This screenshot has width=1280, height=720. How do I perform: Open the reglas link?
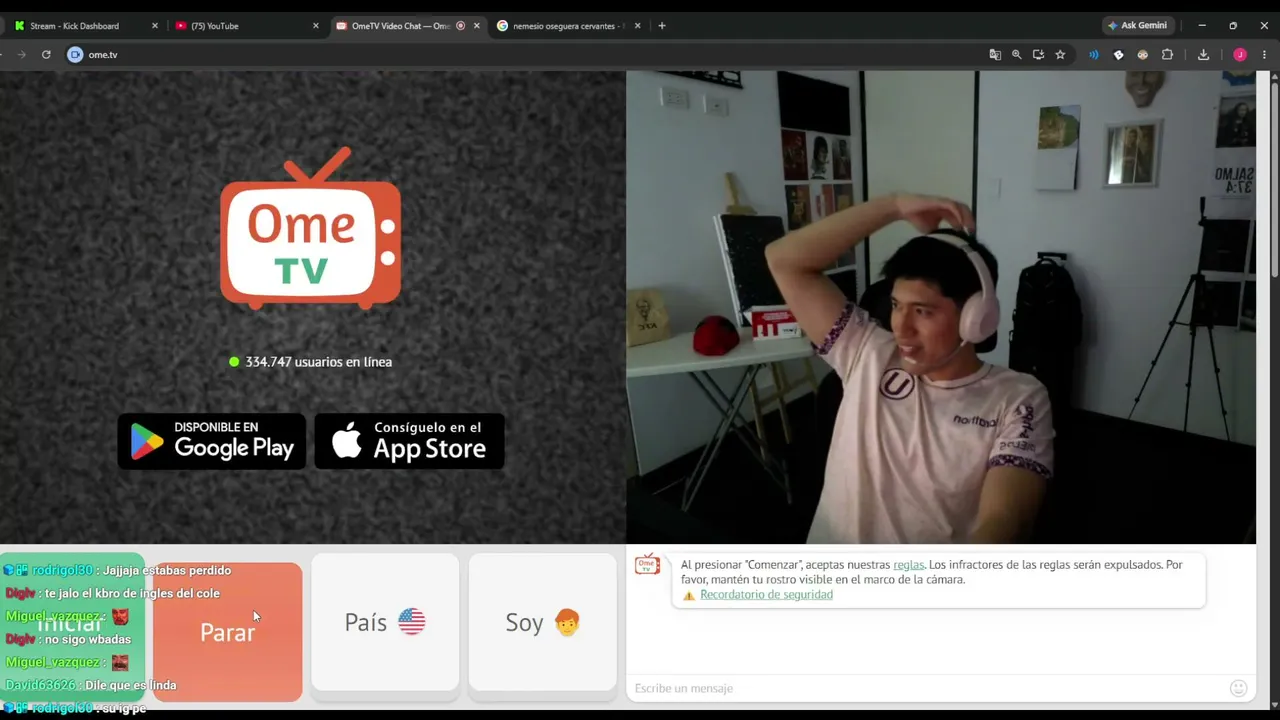point(908,565)
